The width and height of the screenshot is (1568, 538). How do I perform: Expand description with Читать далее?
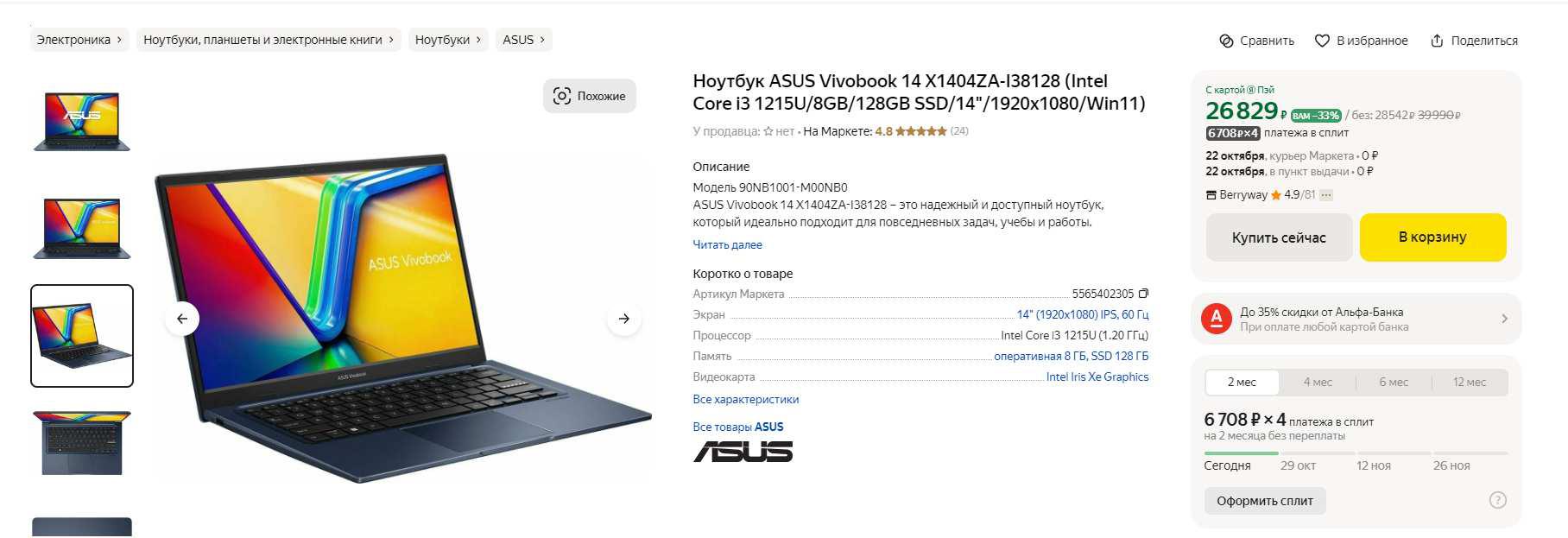pyautogui.click(x=727, y=244)
